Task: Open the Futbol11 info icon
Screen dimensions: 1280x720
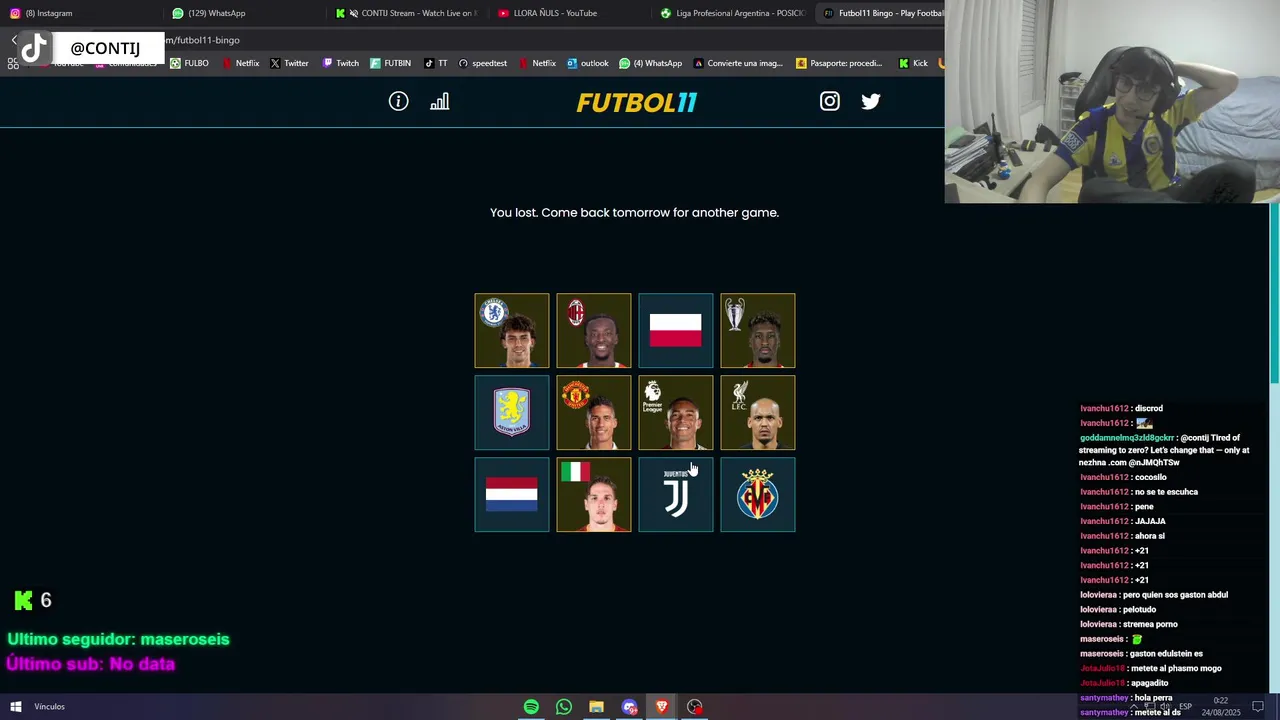Action: coord(398,101)
